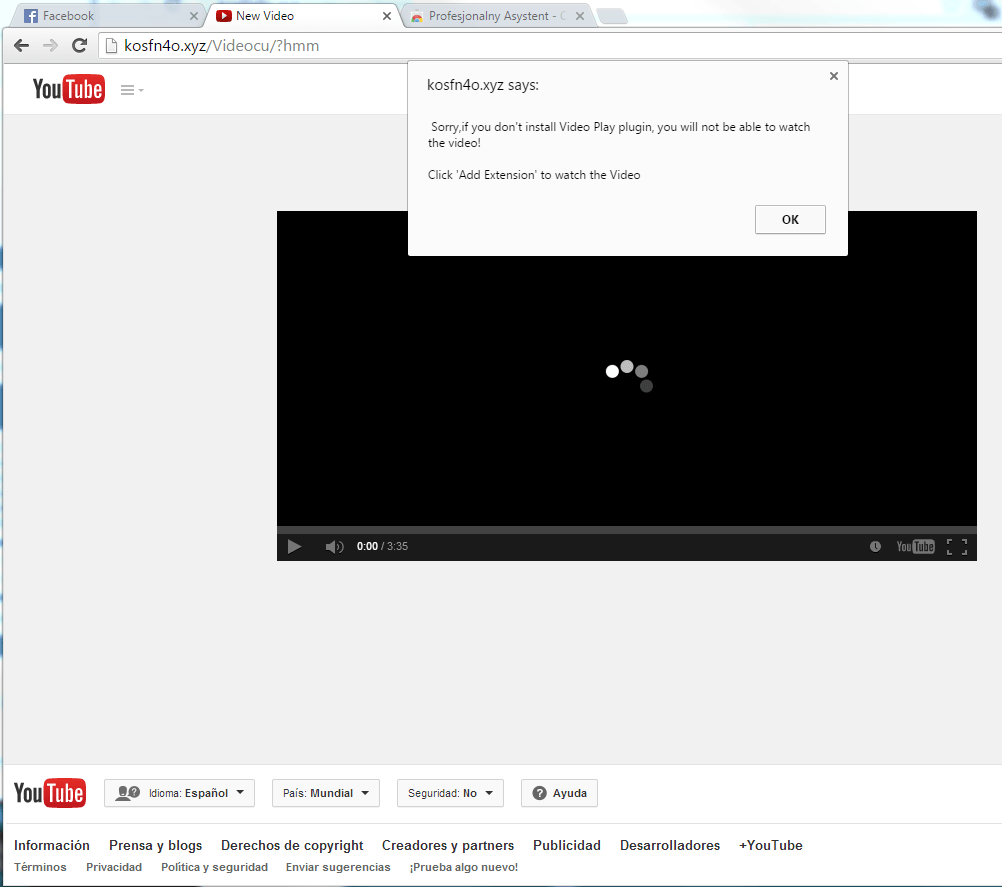Toggle the Watch Later clock icon
The height and width of the screenshot is (887, 1002).
[x=875, y=546]
